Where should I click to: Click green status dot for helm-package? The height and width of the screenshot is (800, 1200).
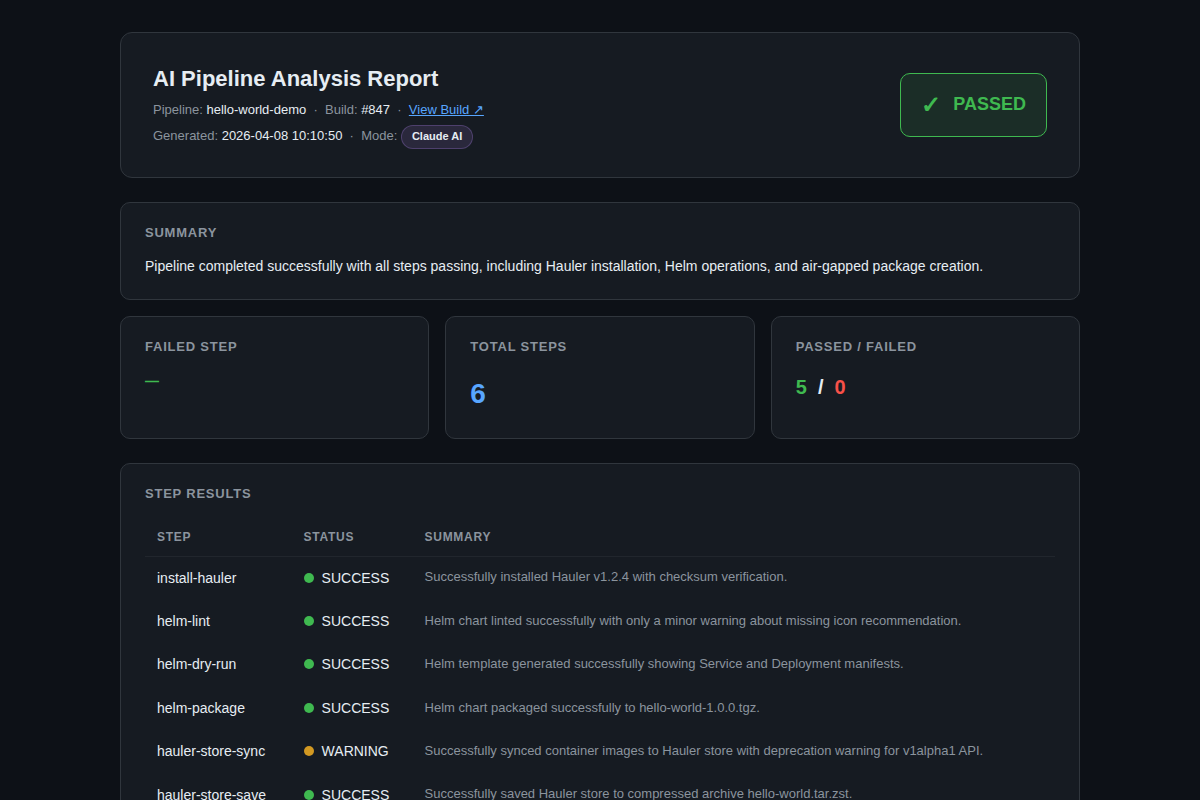(x=309, y=708)
